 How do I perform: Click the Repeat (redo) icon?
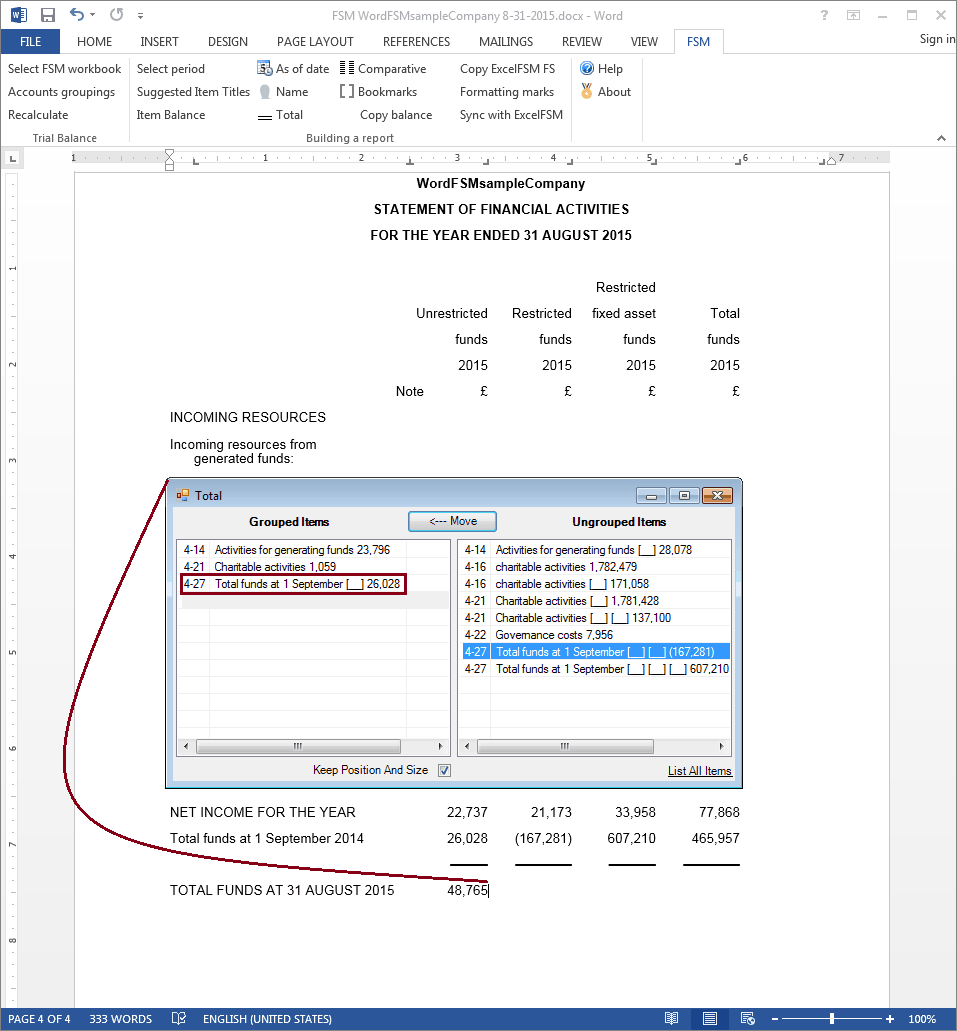(116, 14)
